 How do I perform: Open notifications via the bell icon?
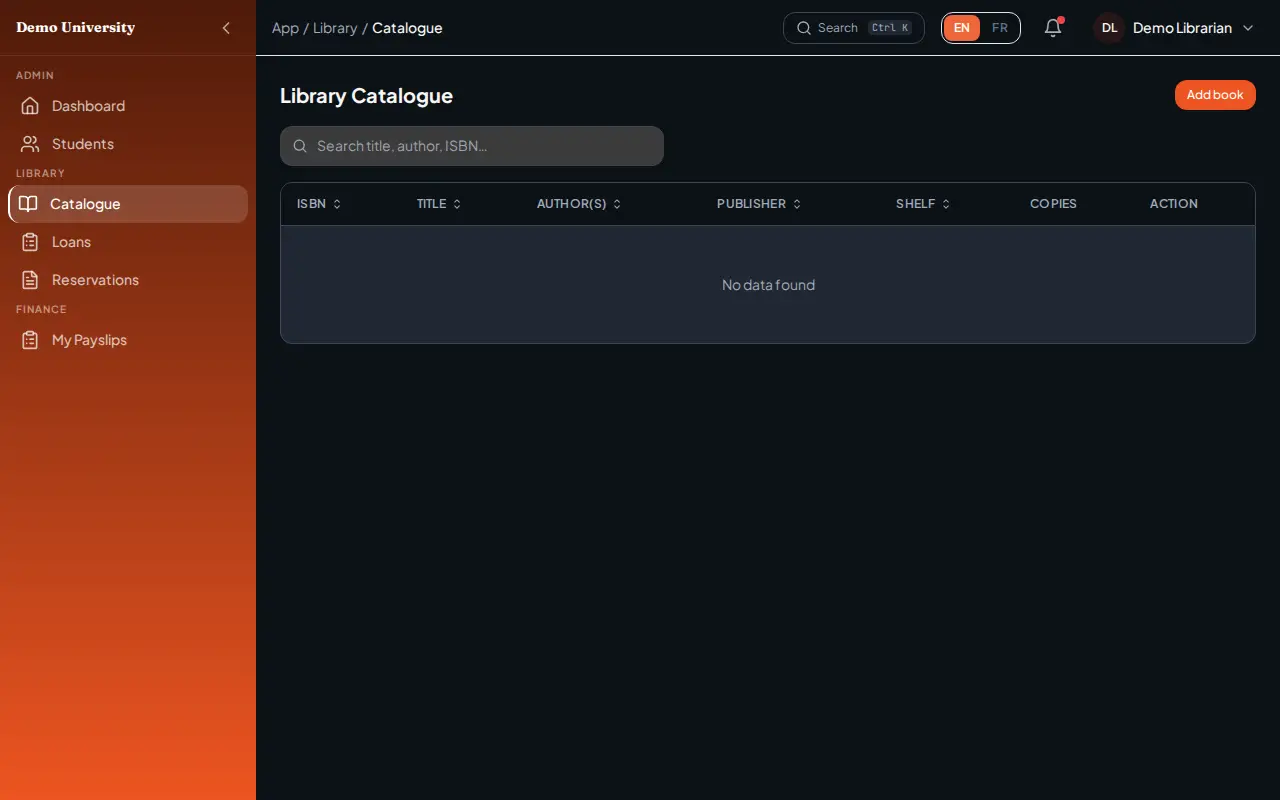[x=1053, y=28]
